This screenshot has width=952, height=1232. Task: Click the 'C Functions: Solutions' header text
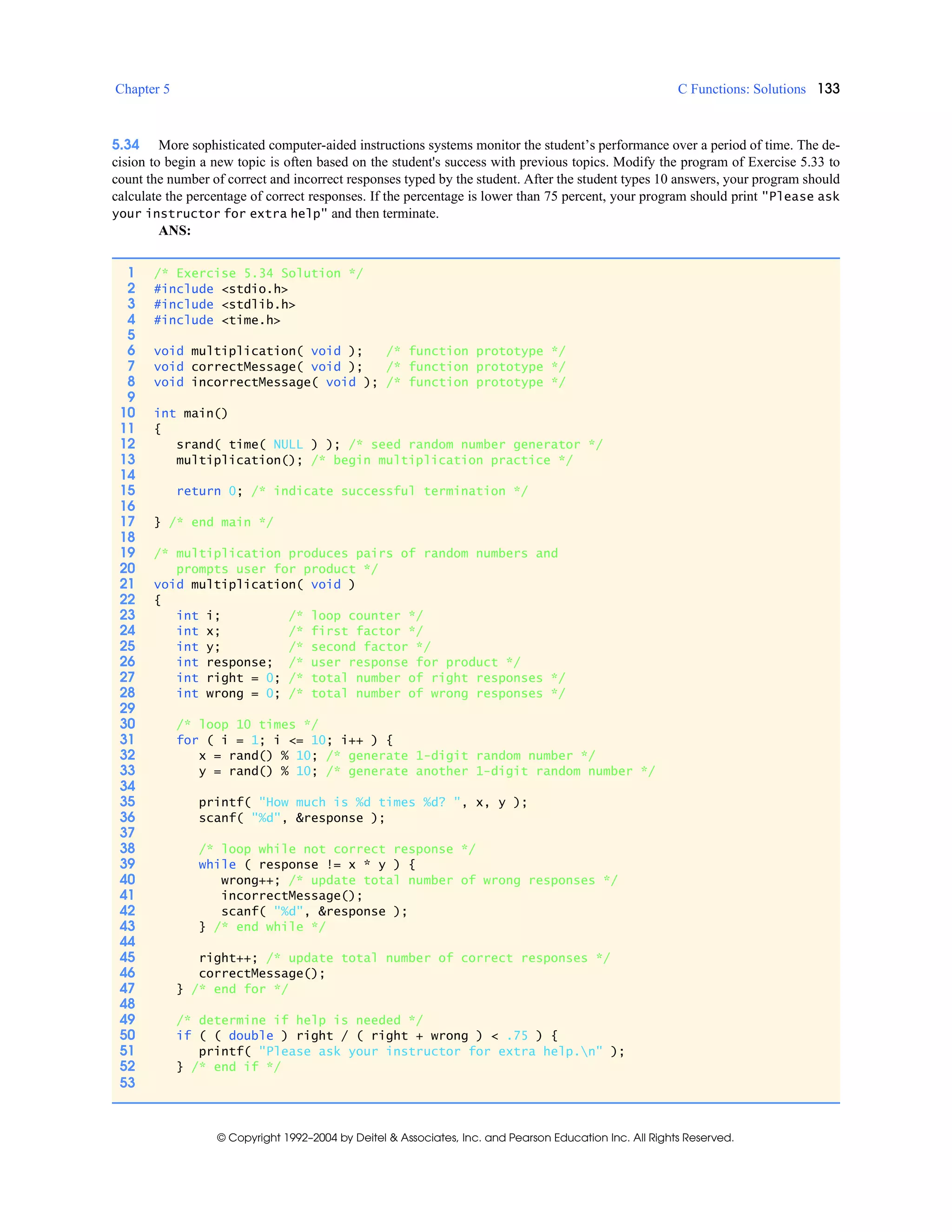click(x=741, y=89)
